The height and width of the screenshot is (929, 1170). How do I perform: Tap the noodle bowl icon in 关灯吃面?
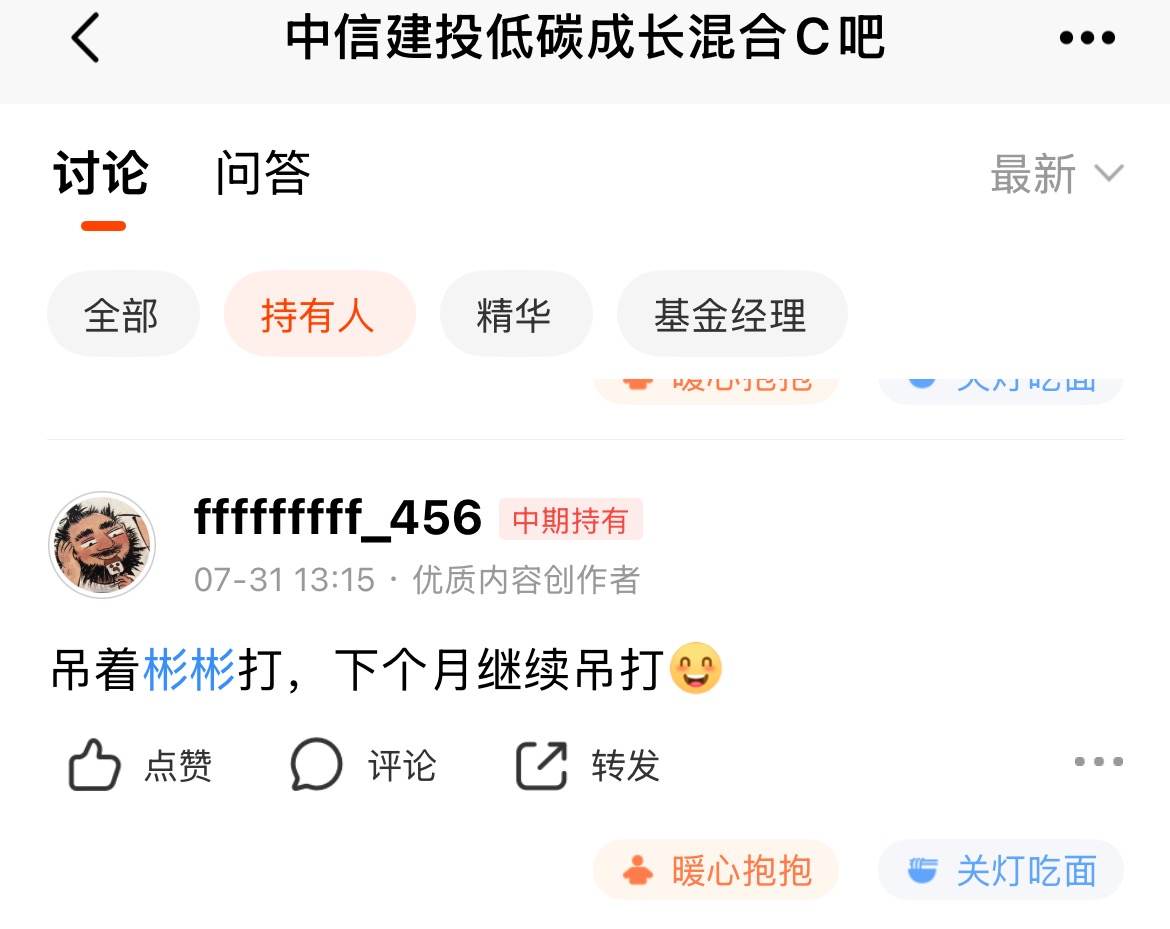point(922,870)
